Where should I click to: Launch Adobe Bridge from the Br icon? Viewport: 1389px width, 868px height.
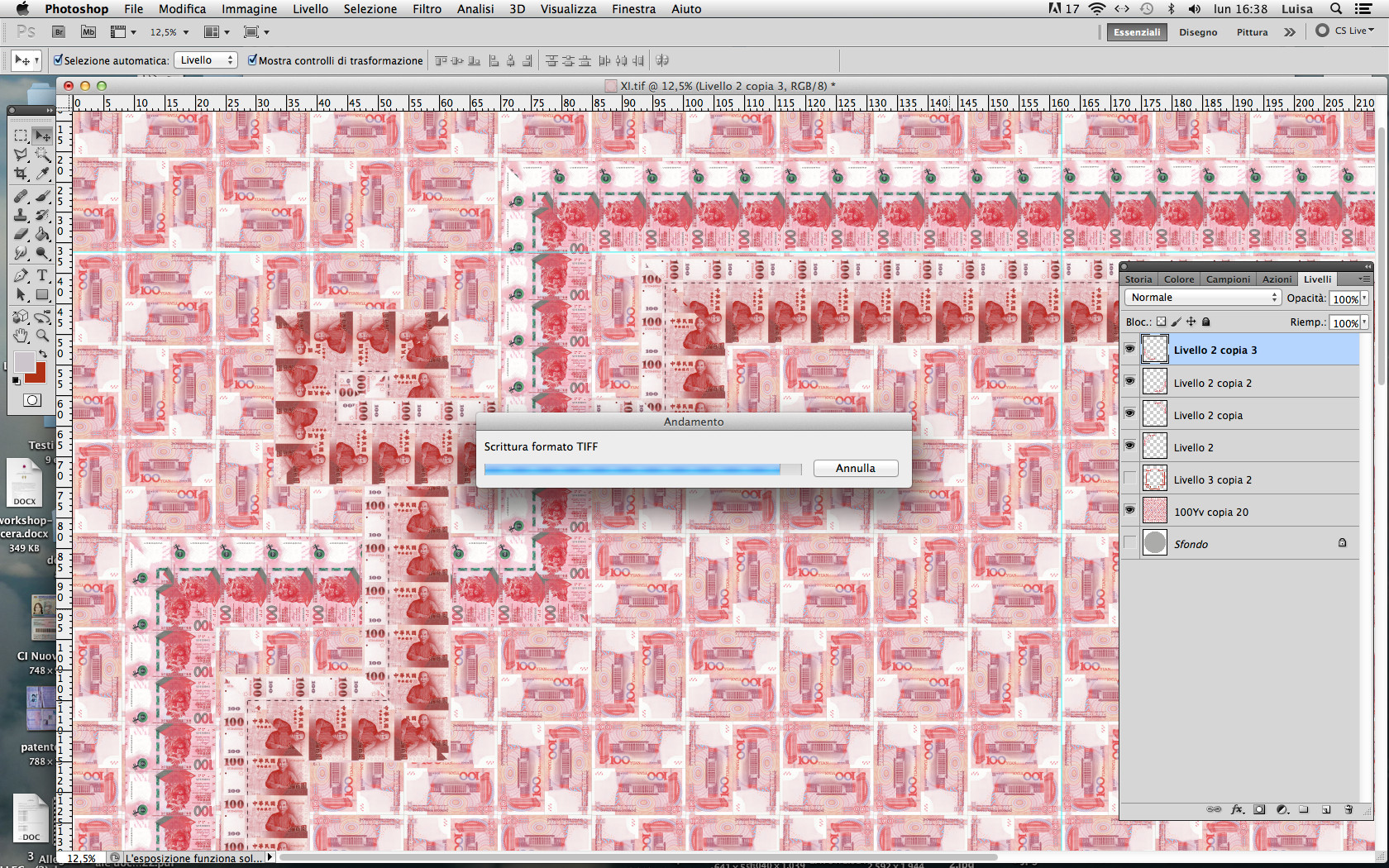coord(59,31)
